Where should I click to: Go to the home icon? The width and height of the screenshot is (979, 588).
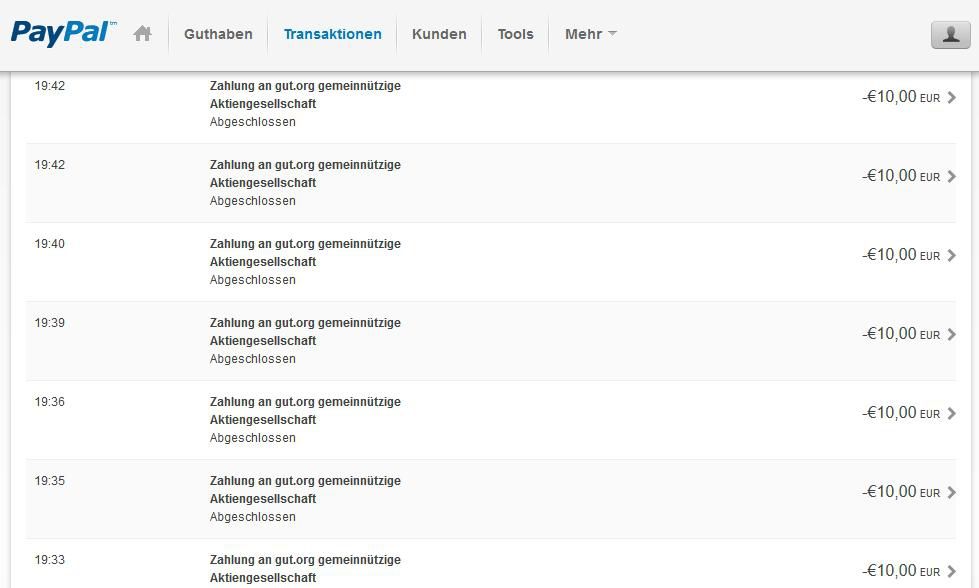(142, 34)
